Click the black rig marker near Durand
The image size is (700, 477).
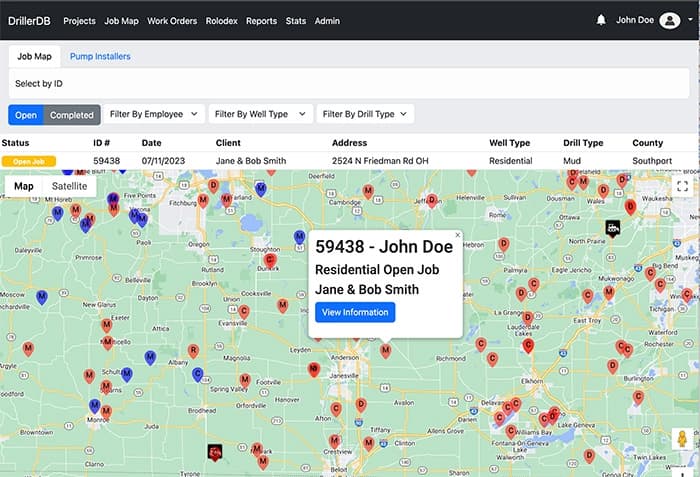(213, 452)
